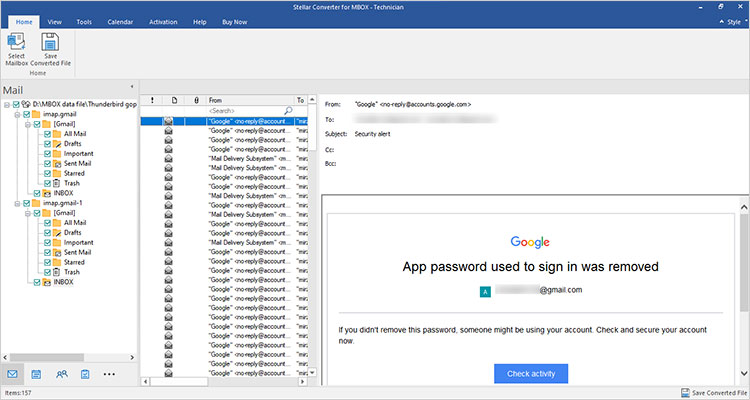
Task: Open the View ribbon tab
Action: [55, 22]
